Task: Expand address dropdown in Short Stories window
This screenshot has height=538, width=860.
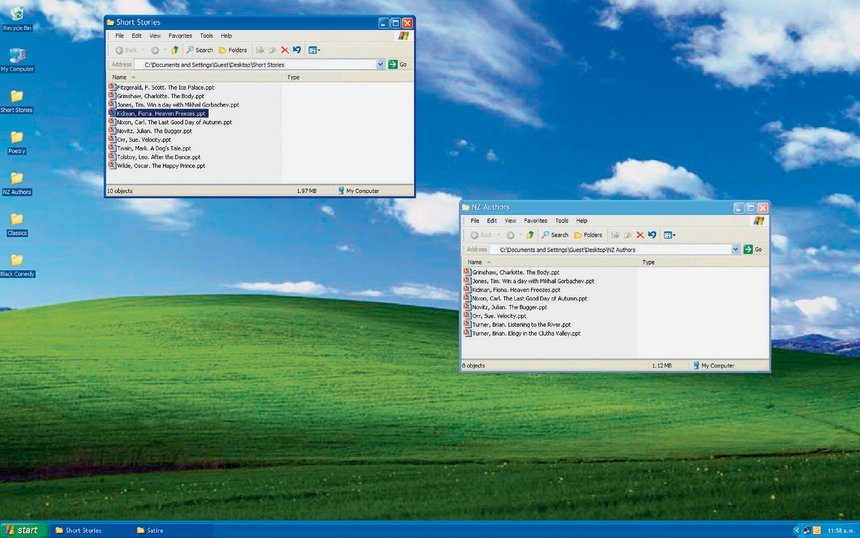Action: [x=380, y=65]
